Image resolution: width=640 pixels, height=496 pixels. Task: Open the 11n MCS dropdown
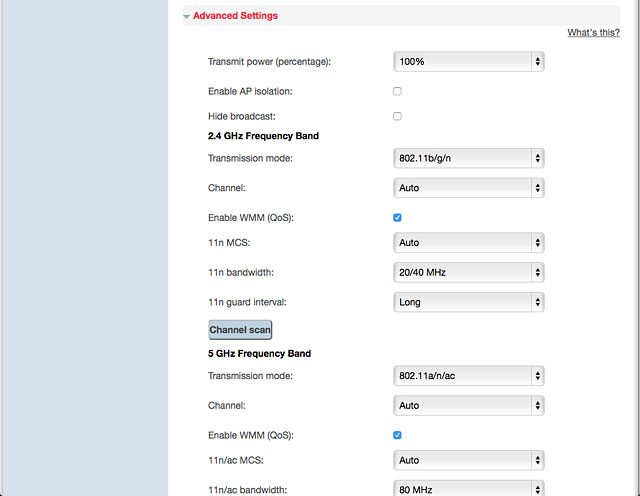point(469,242)
